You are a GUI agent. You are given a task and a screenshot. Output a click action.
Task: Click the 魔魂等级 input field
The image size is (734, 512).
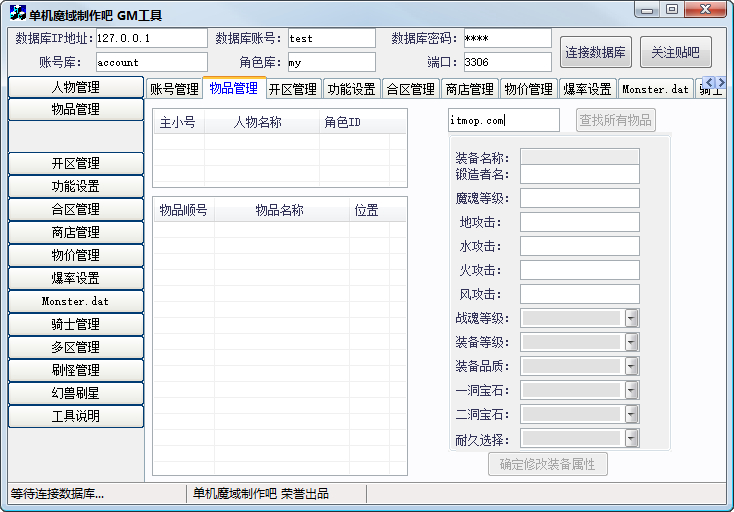tap(580, 198)
